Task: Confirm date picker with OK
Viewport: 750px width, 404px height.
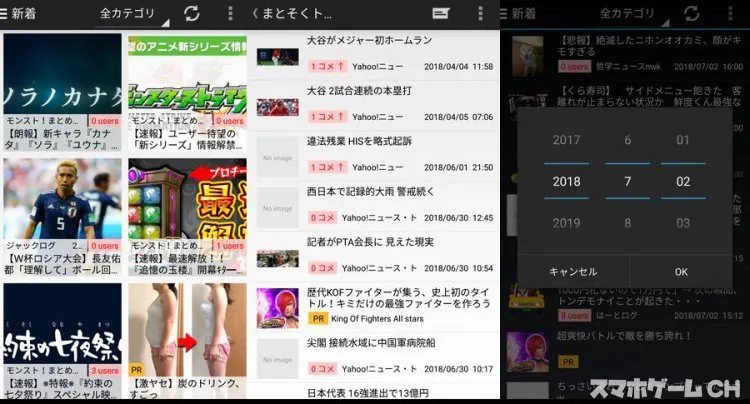Action: (681, 272)
